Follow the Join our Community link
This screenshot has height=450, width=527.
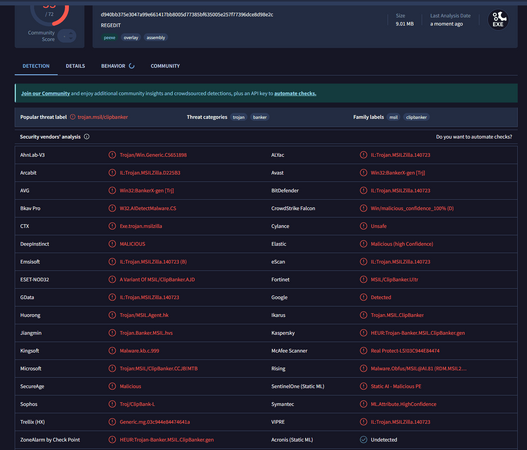coord(45,93)
